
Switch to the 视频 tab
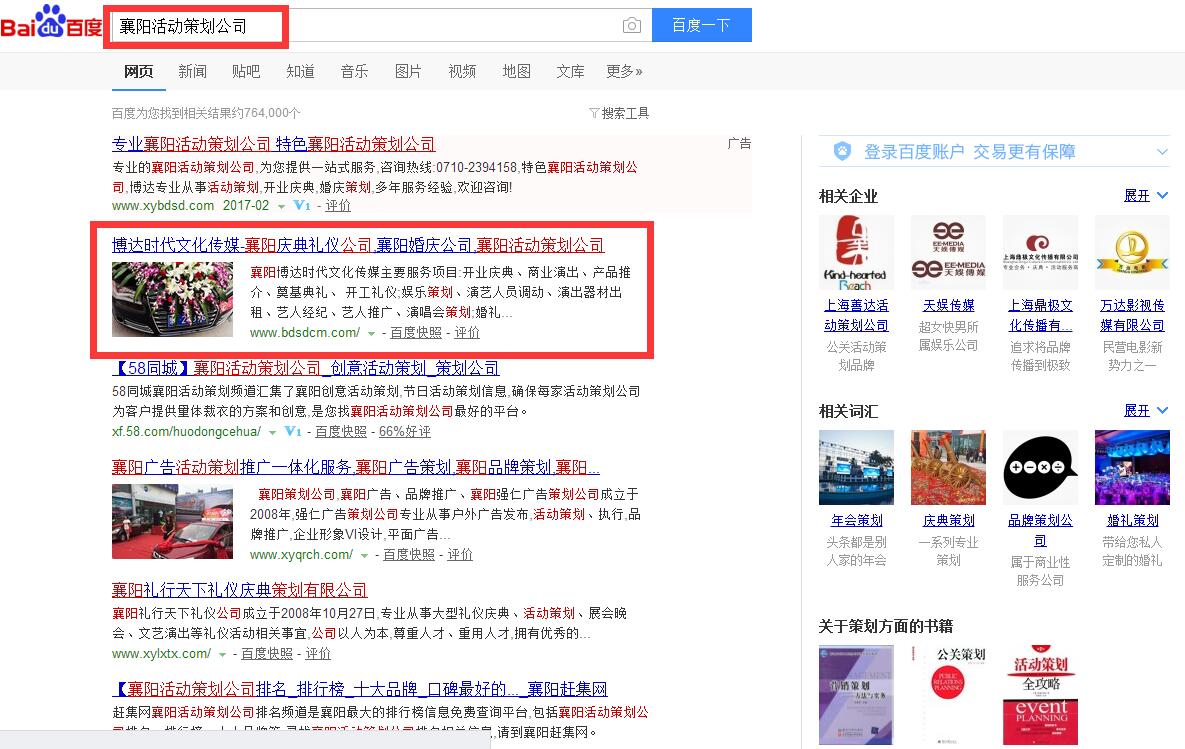(462, 71)
